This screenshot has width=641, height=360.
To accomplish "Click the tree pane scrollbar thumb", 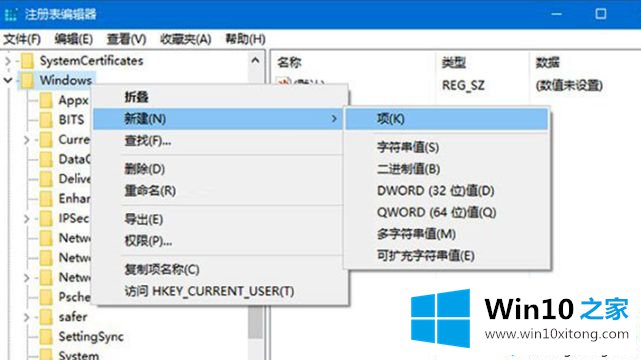I will (256, 321).
